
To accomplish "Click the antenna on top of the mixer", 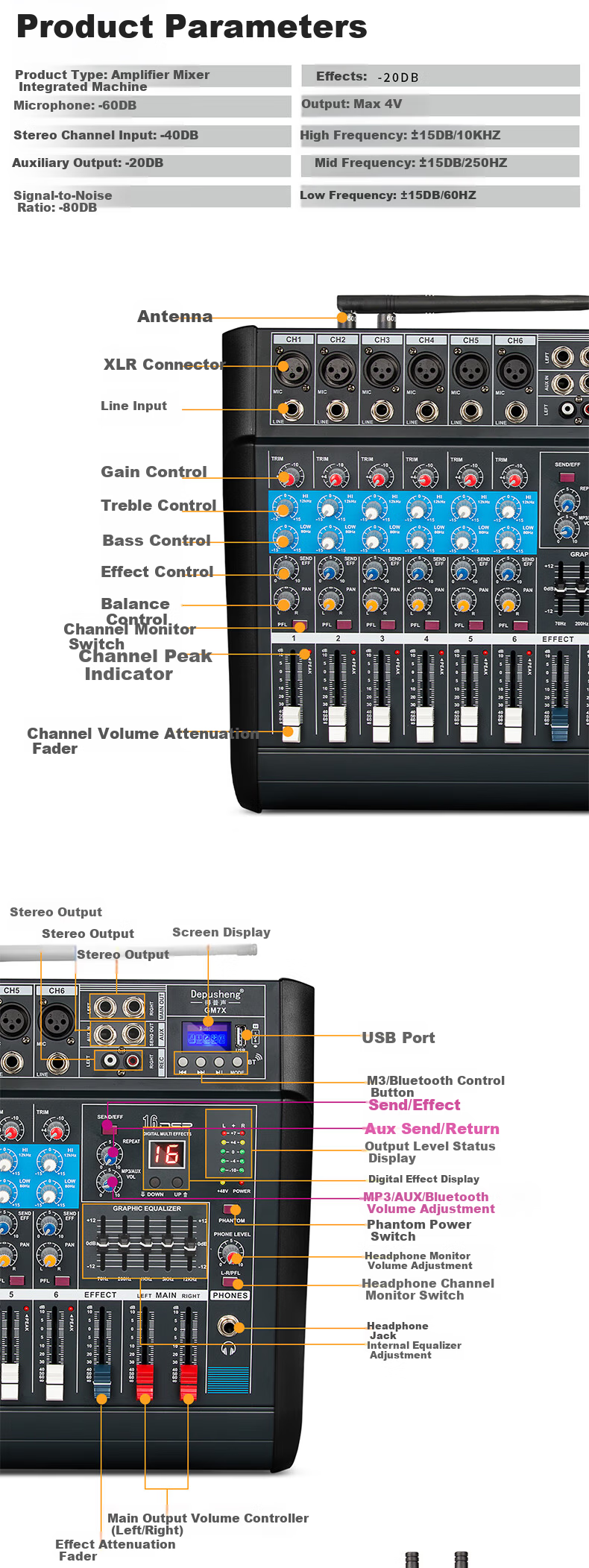I will coord(462,303).
